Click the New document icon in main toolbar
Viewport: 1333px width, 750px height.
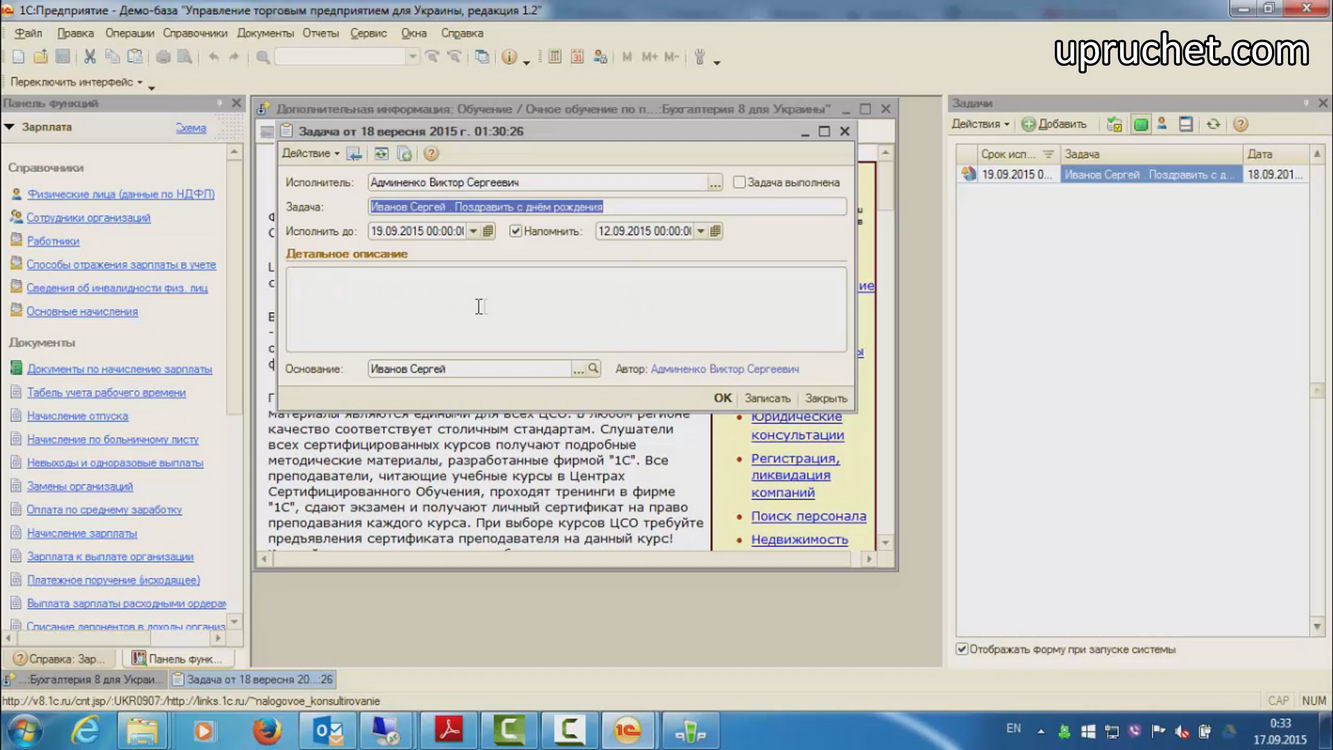(18, 57)
